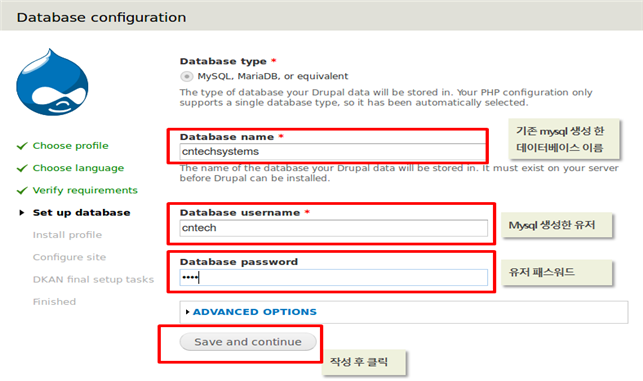Click the Database password label
Screen dimensions: 643x381
239,262
